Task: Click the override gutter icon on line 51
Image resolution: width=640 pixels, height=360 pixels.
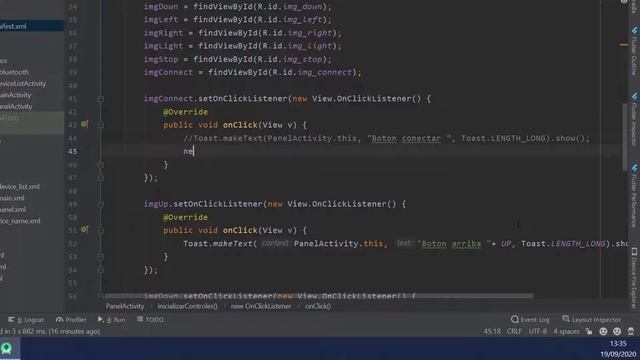Action: tap(84, 229)
